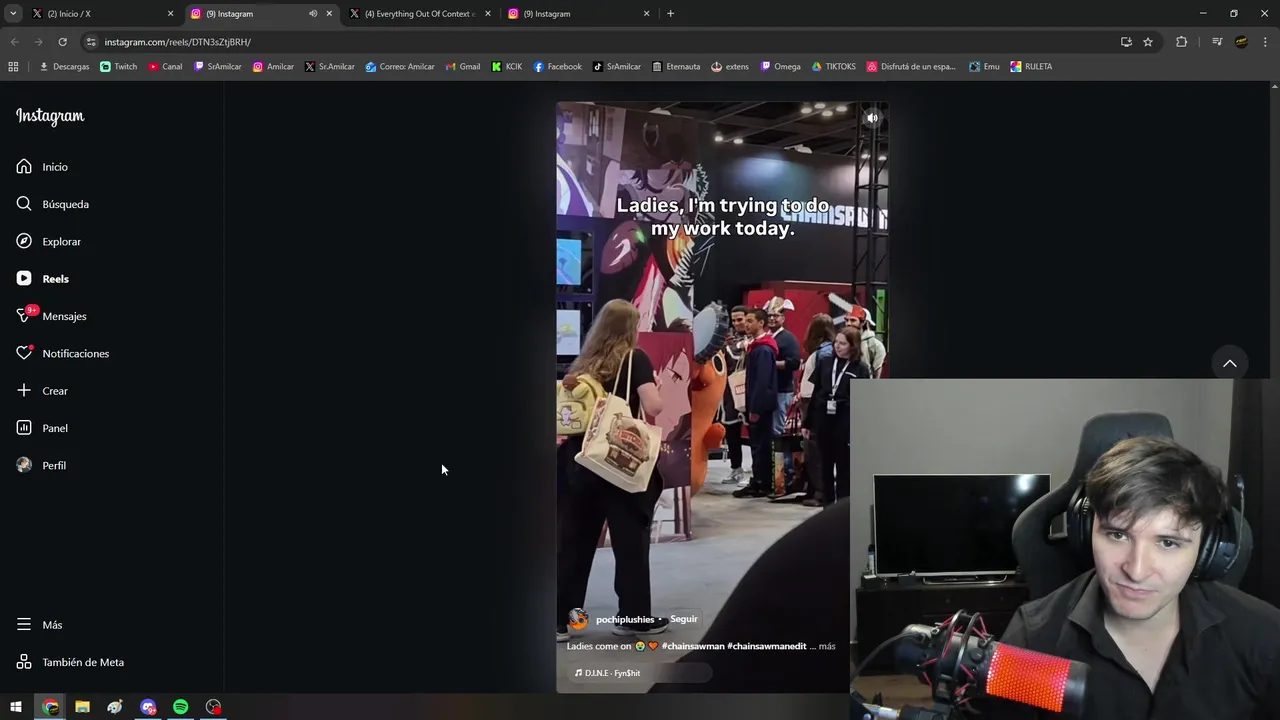Open bookmarks apps grid icon
Image resolution: width=1280 pixels, height=720 pixels.
click(13, 67)
